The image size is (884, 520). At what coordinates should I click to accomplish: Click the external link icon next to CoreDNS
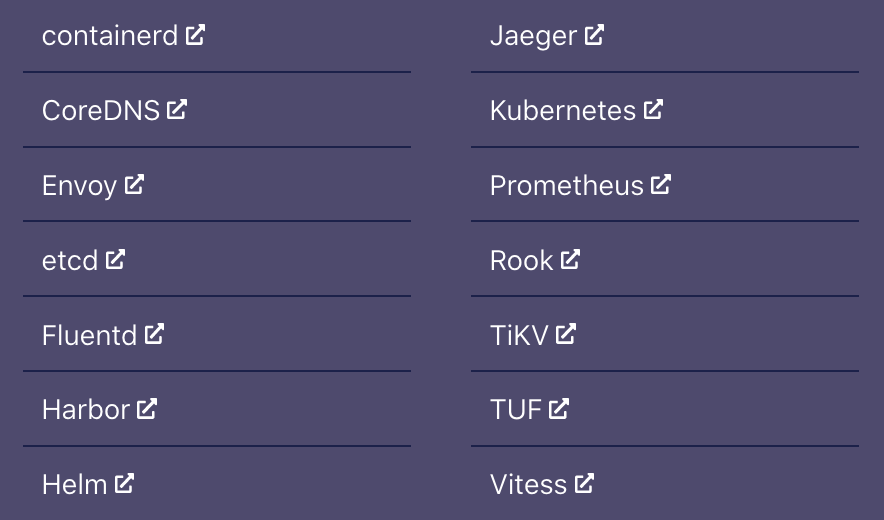[x=177, y=109]
